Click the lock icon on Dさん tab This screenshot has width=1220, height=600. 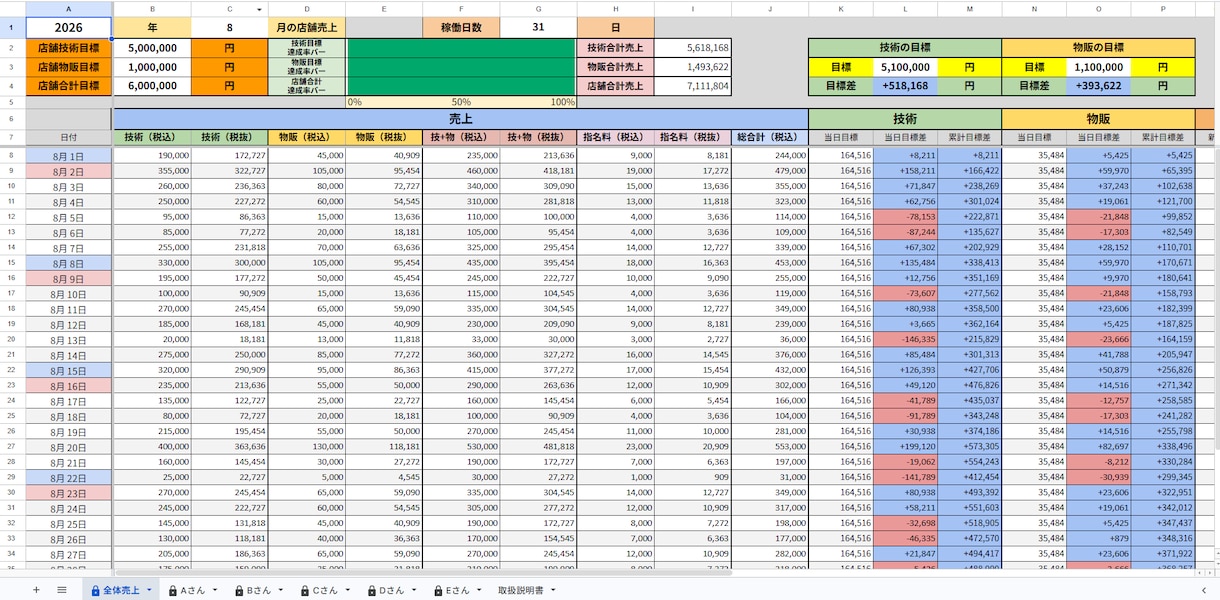372,590
